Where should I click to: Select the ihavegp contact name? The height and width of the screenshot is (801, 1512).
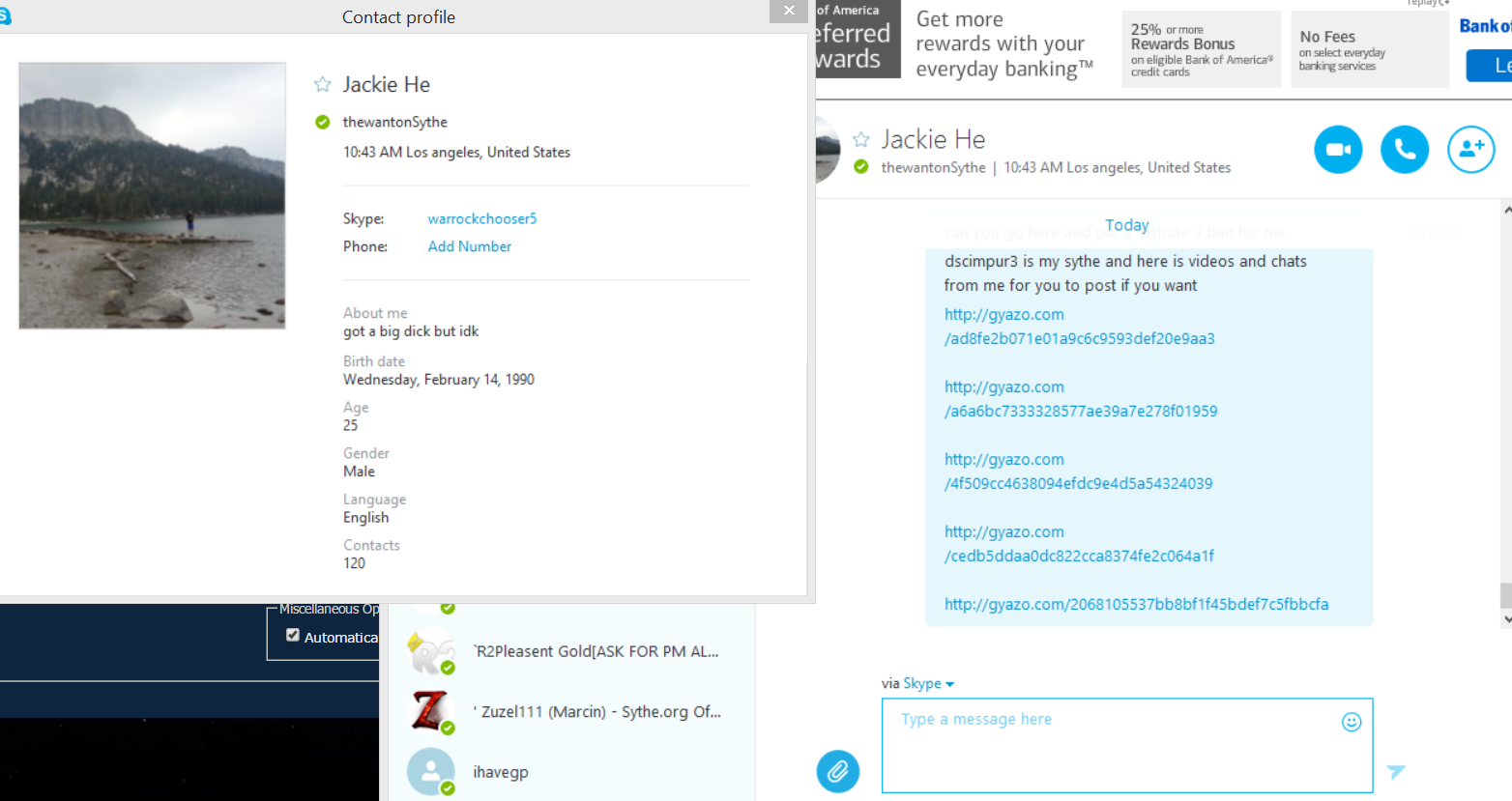(501, 772)
